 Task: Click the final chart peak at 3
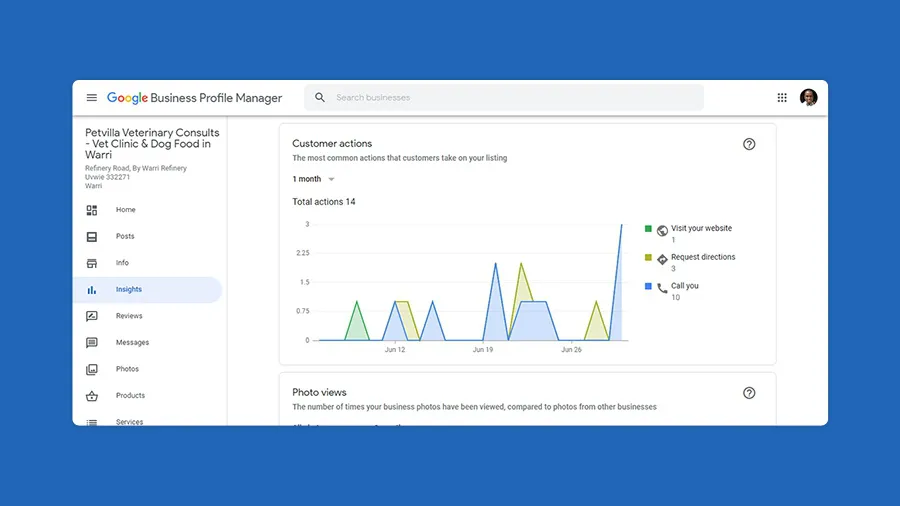pyautogui.click(x=621, y=225)
